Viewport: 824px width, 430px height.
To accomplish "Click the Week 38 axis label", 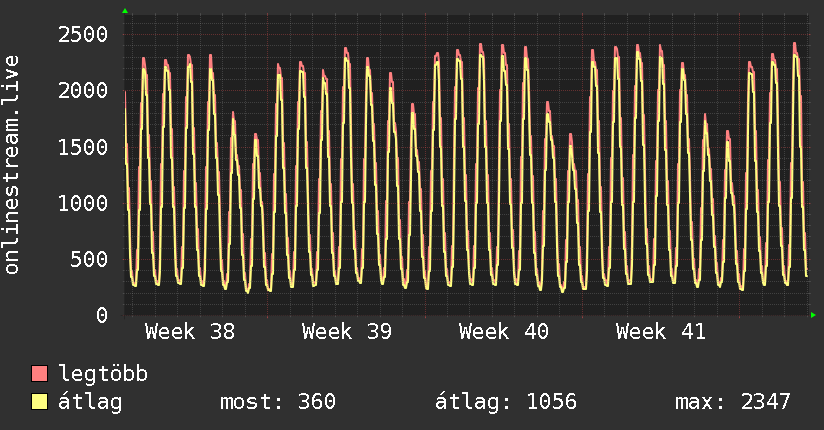I will coord(190,332).
